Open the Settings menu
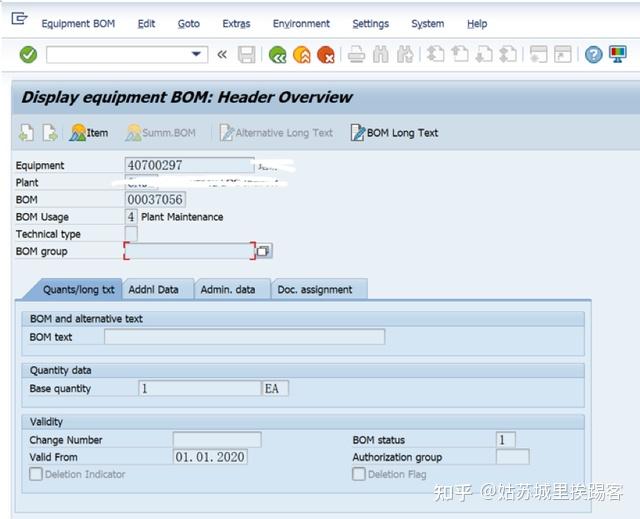The height and width of the screenshot is (519, 640). point(371,24)
